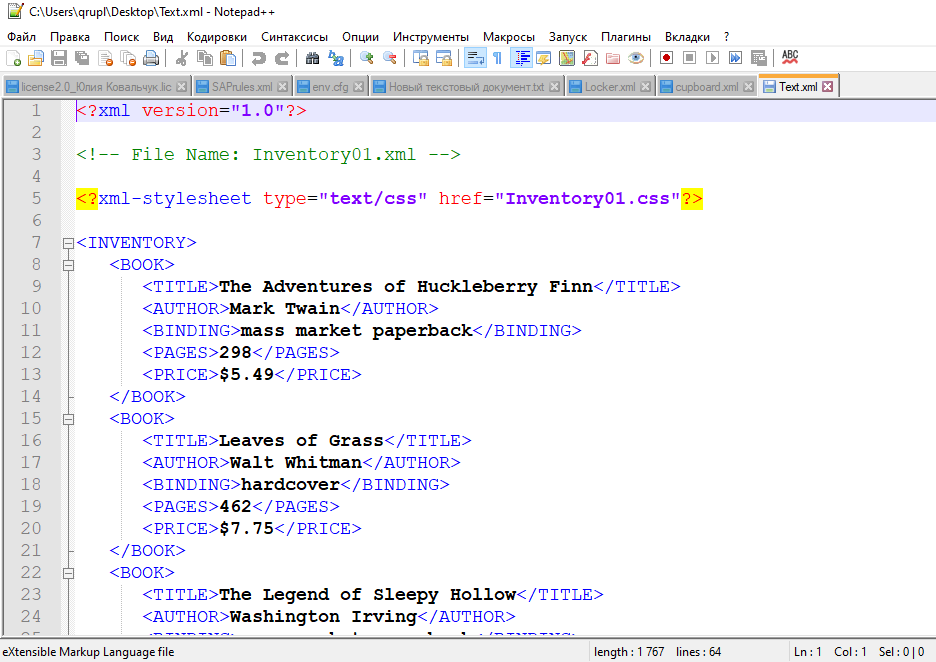Switch to the Locker.xml tab
The image size is (936, 662).
(x=610, y=87)
